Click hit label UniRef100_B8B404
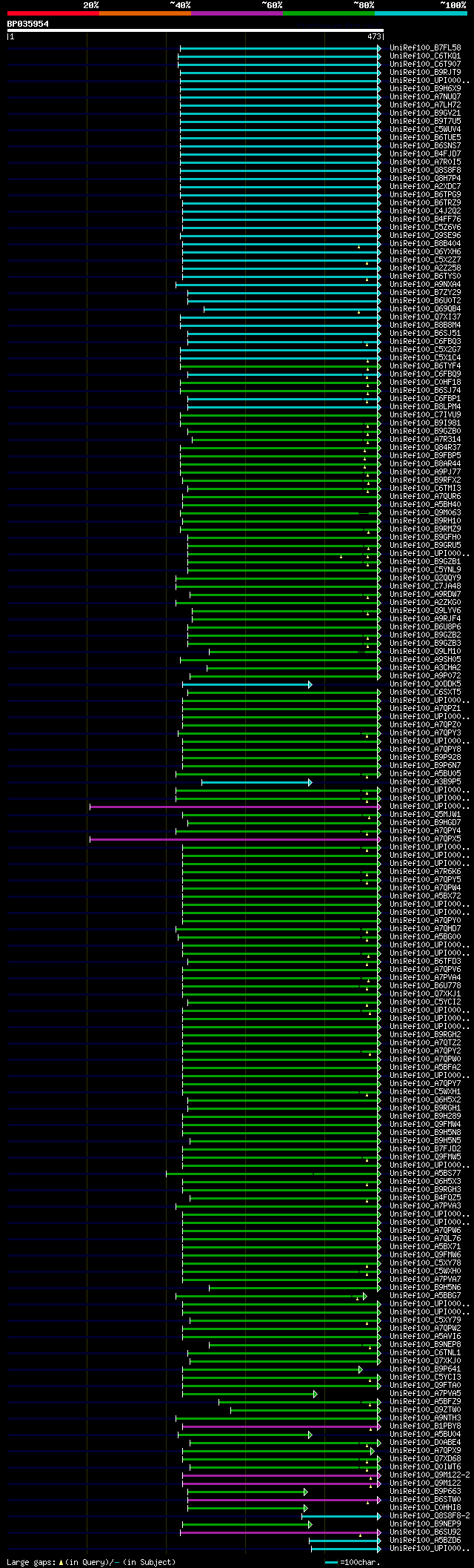The image size is (474, 1568). pos(425,243)
